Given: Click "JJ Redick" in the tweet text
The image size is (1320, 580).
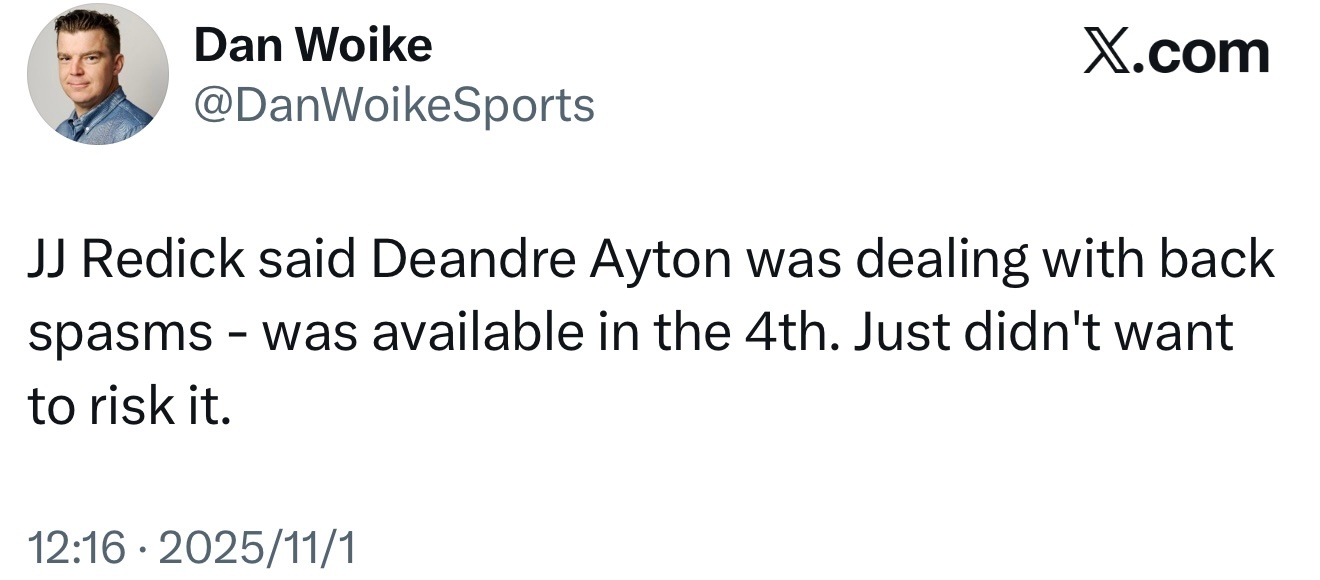Looking at the screenshot, I should (135, 260).
